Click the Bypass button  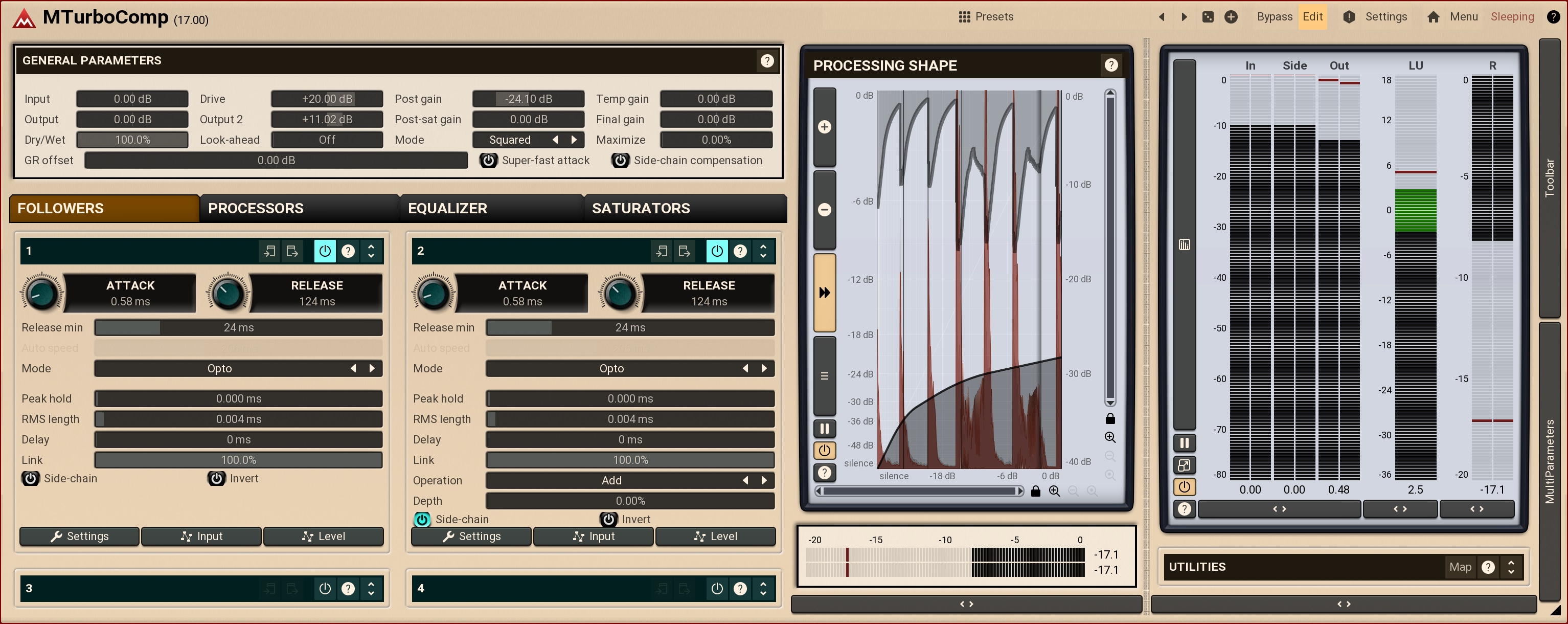click(1274, 17)
